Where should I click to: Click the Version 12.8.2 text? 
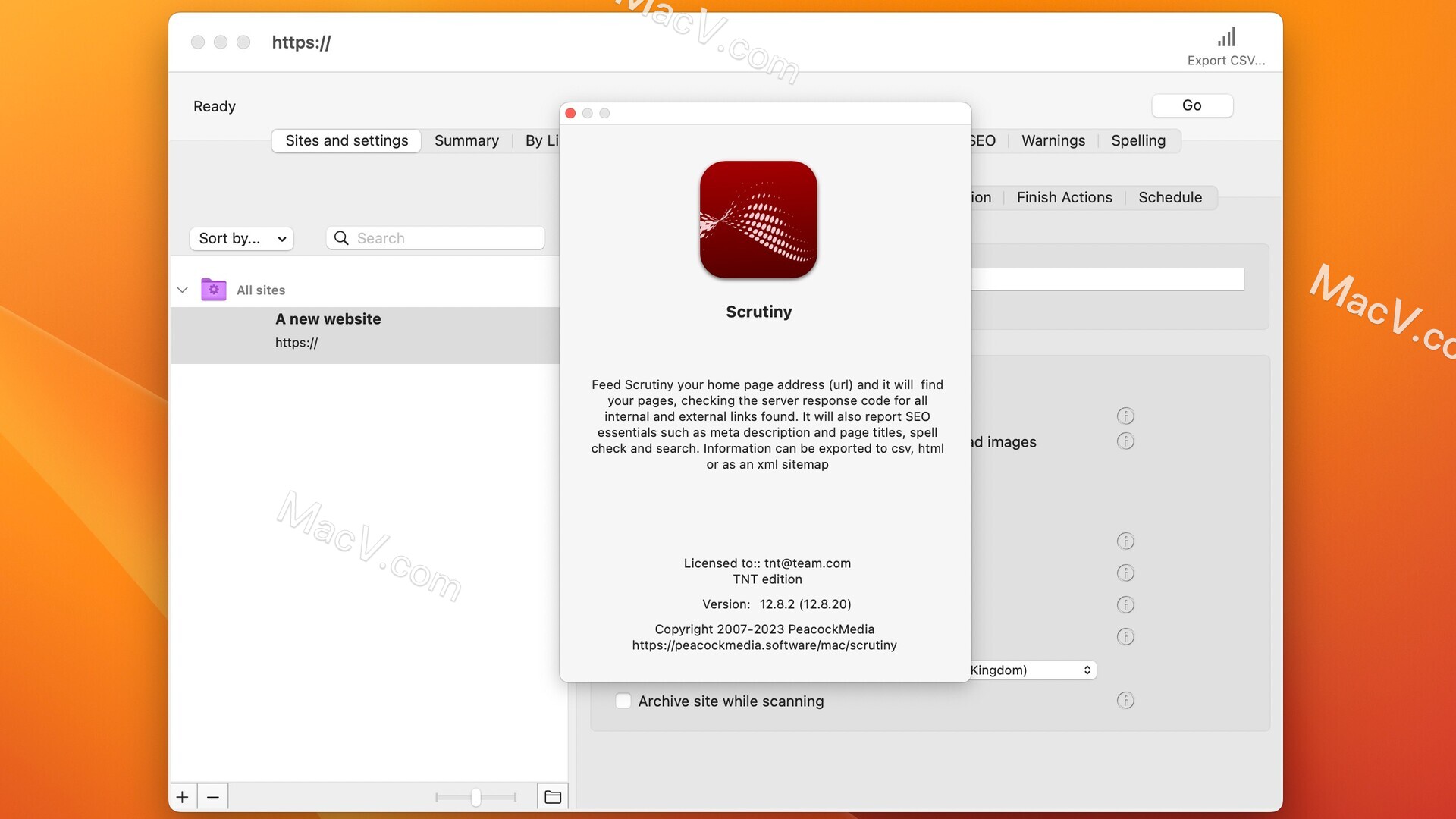(x=777, y=604)
